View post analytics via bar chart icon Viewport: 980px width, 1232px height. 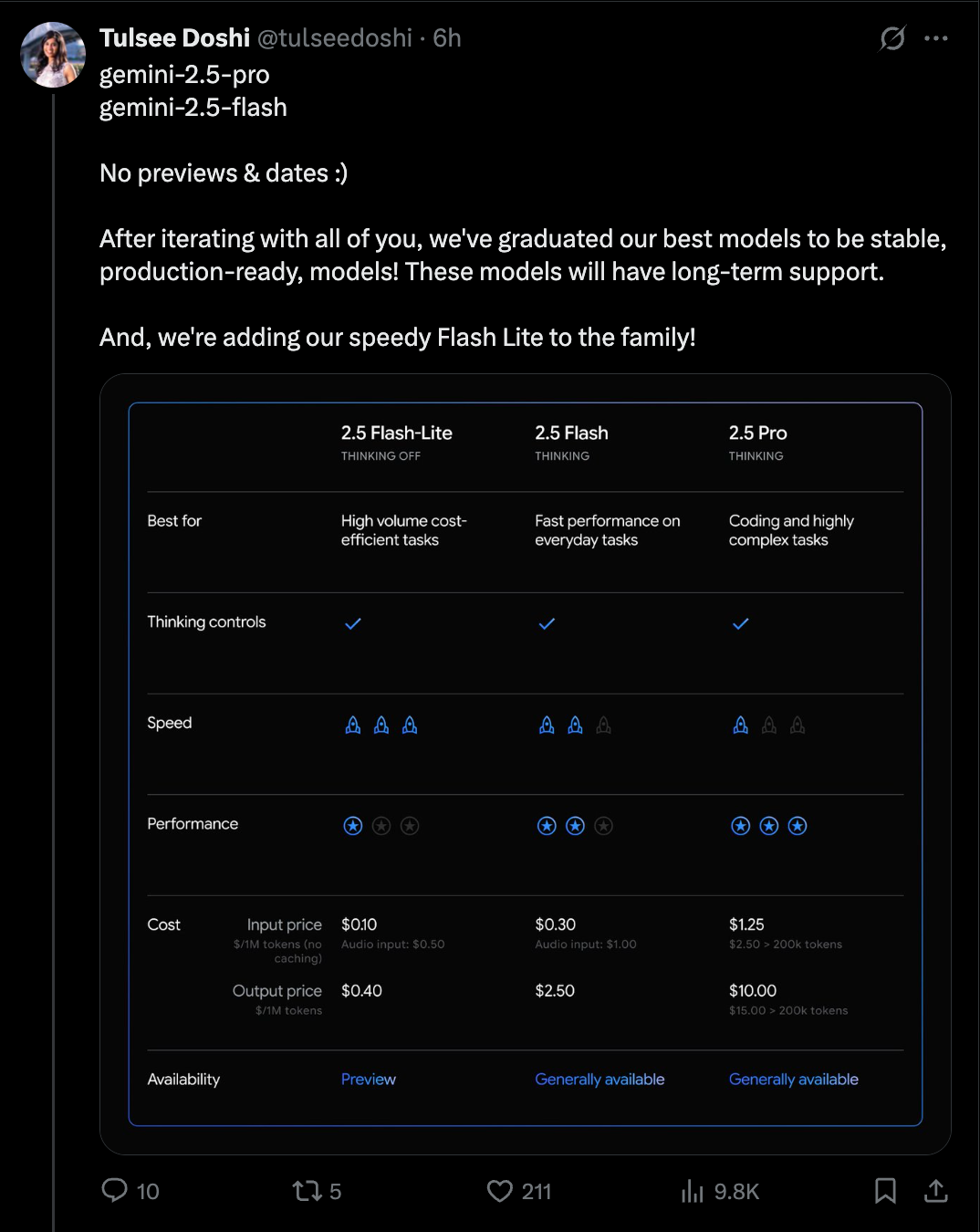(x=693, y=1190)
